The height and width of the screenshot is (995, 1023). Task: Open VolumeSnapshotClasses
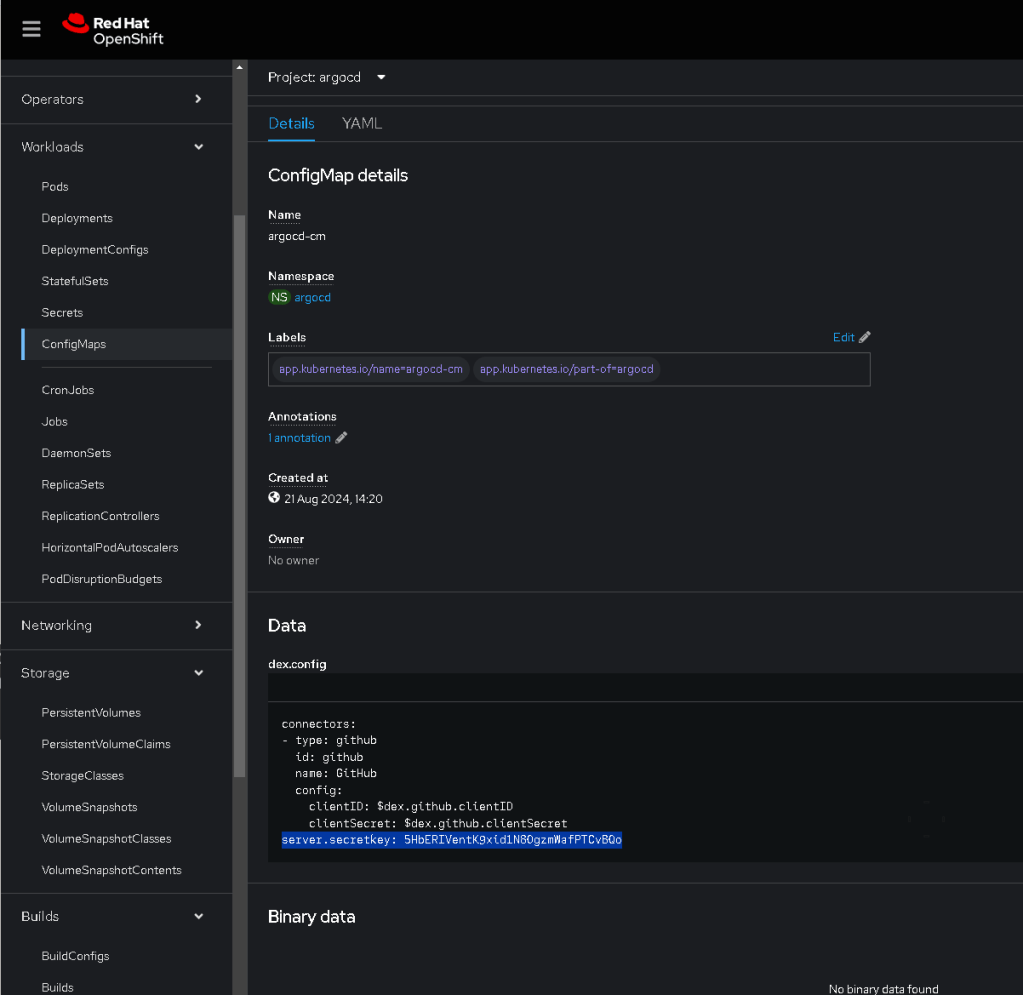point(106,838)
